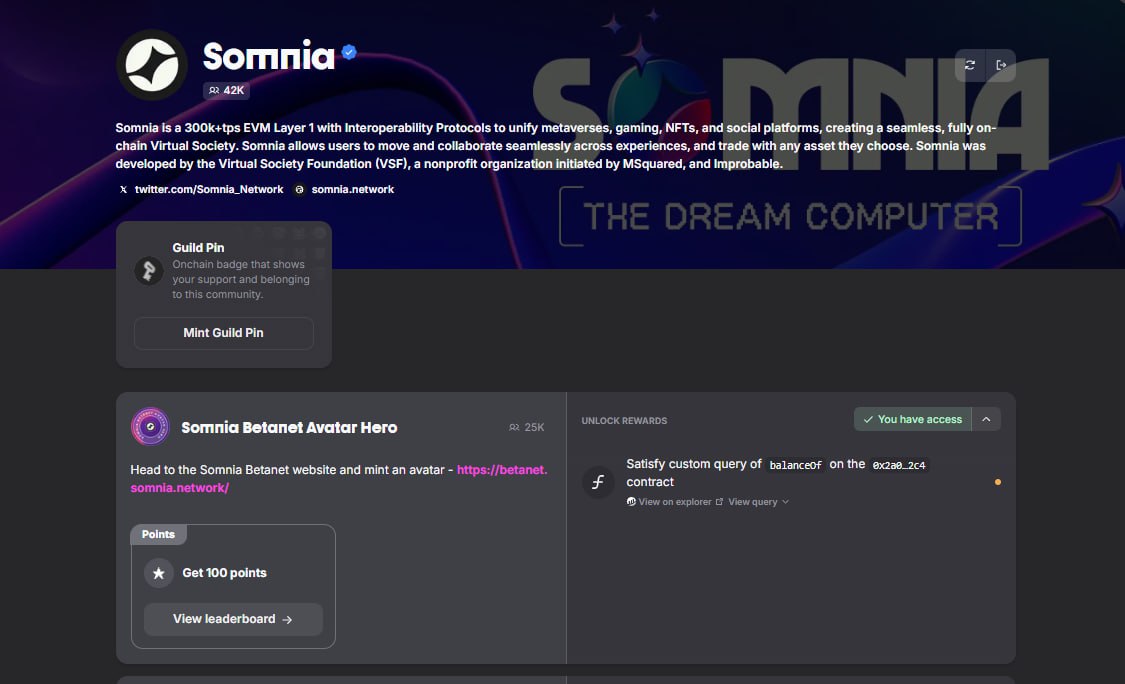Click the Guild Pin title text

point(198,248)
